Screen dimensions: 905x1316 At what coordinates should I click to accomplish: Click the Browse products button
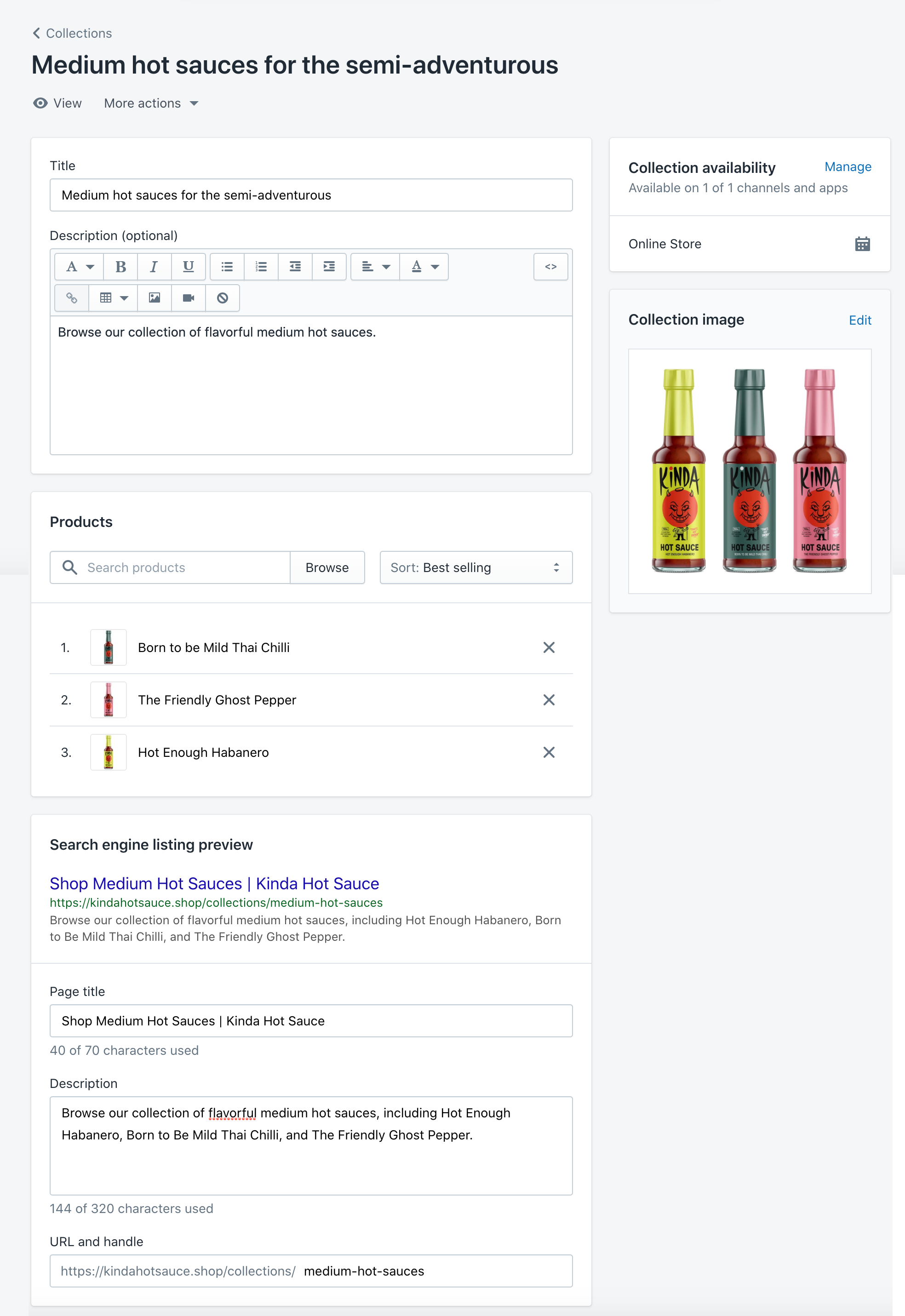[x=327, y=567]
